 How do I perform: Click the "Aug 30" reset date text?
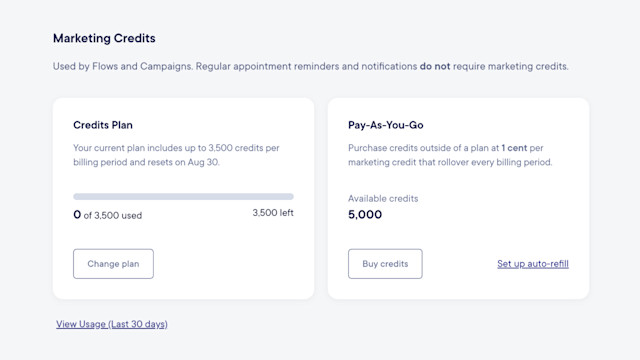pyautogui.click(x=203, y=162)
